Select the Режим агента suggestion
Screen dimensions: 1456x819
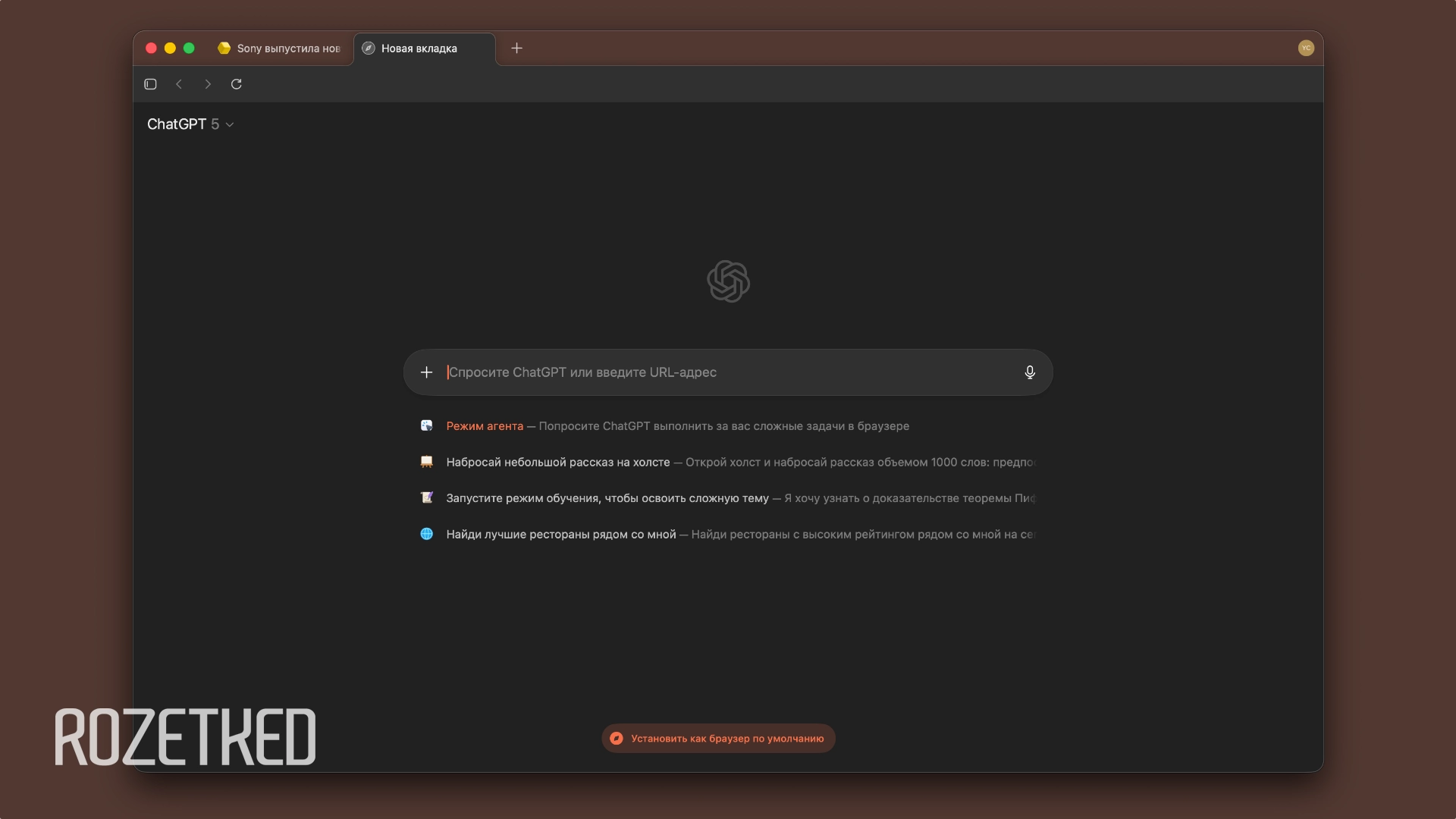[485, 426]
